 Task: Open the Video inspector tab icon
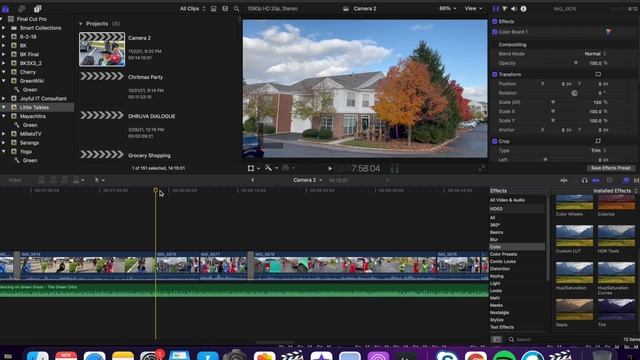coord(496,9)
